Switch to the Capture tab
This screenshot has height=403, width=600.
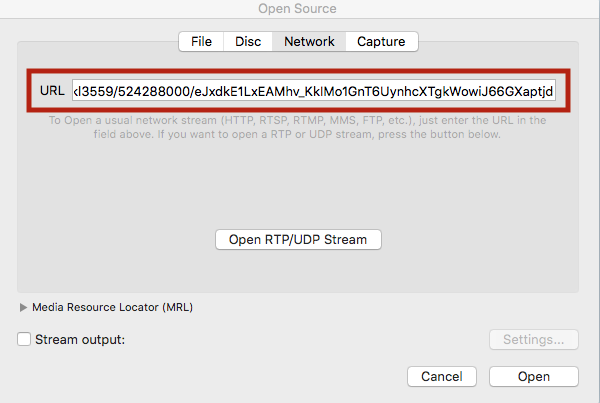tap(381, 41)
